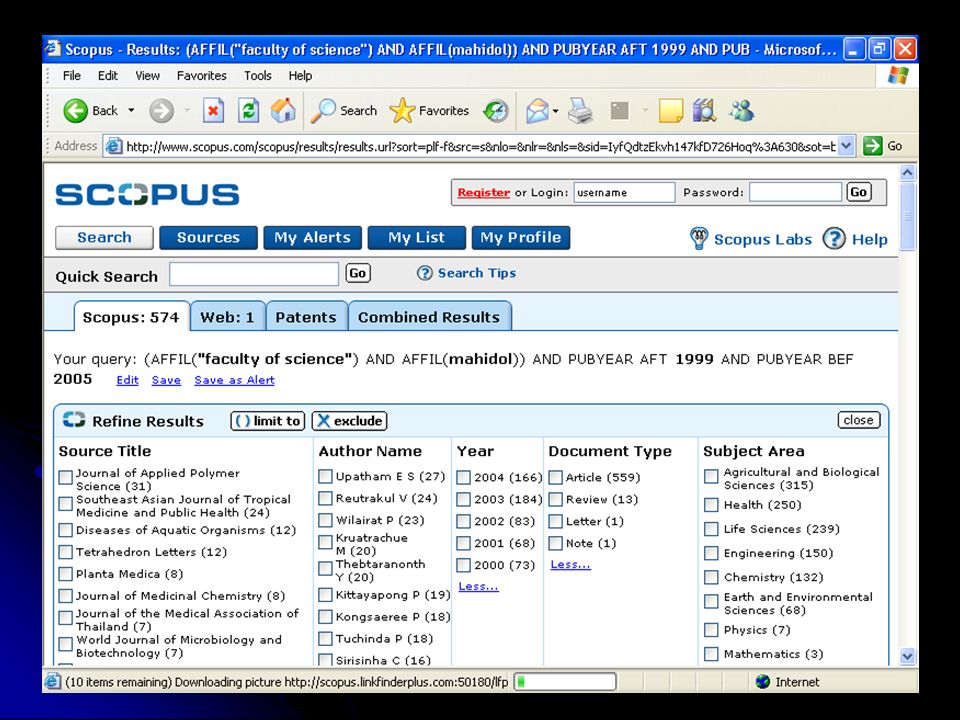
Task: Click the Search Tips question icon
Action: pyautogui.click(x=424, y=273)
